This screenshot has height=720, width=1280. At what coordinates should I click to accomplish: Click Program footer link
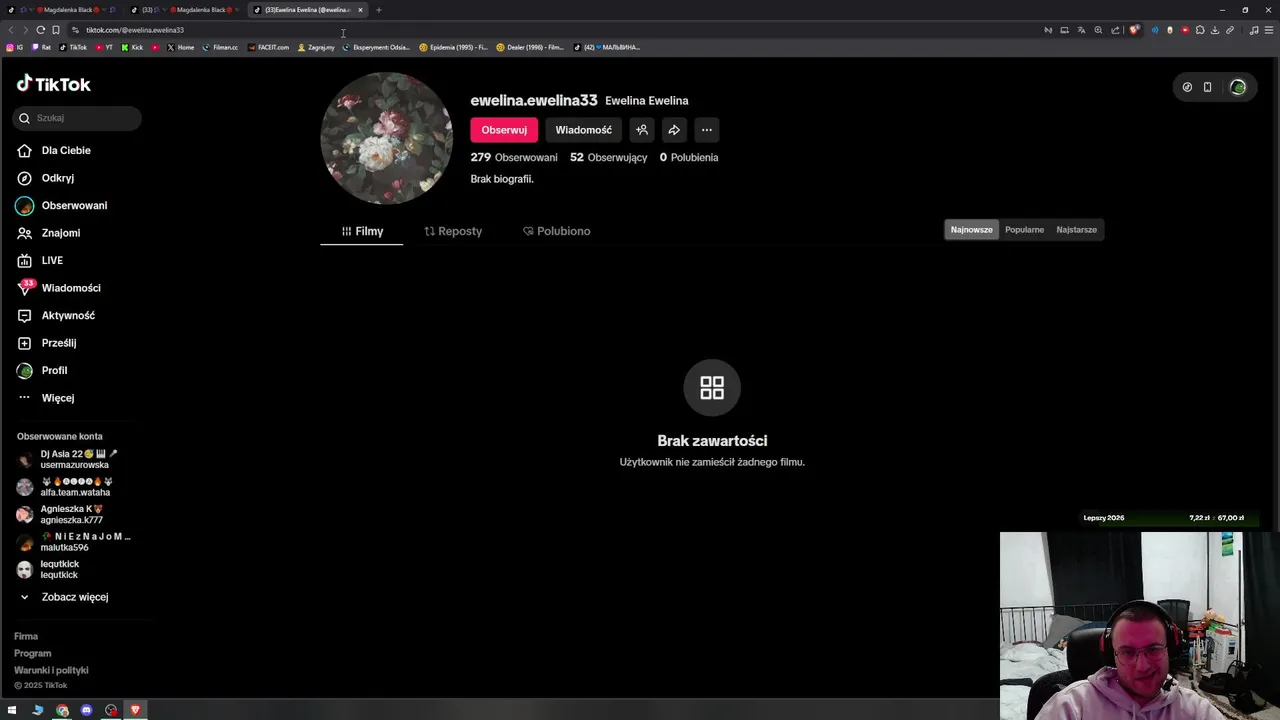pyautogui.click(x=33, y=653)
